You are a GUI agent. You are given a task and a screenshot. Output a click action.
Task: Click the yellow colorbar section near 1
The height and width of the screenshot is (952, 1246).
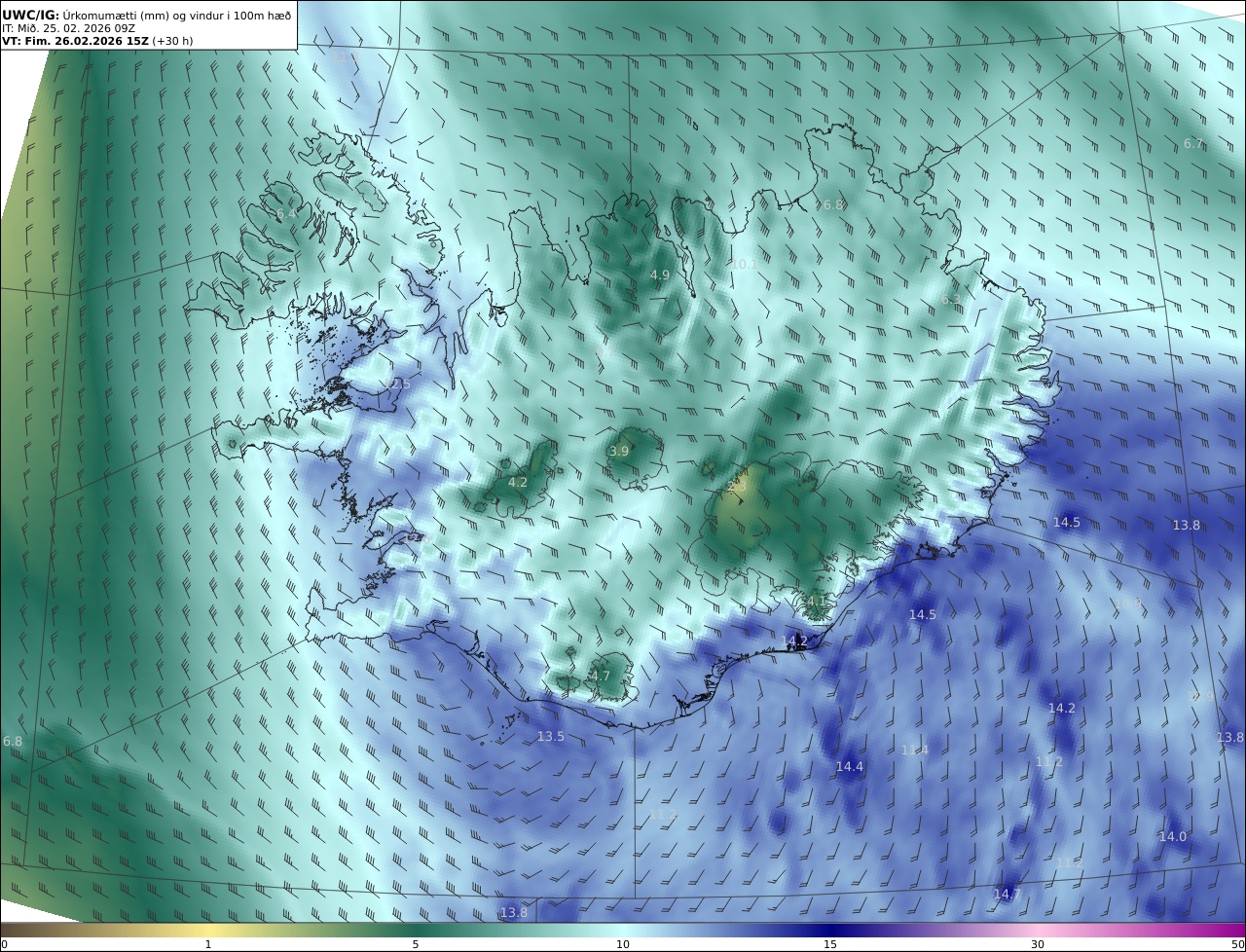click(x=207, y=930)
